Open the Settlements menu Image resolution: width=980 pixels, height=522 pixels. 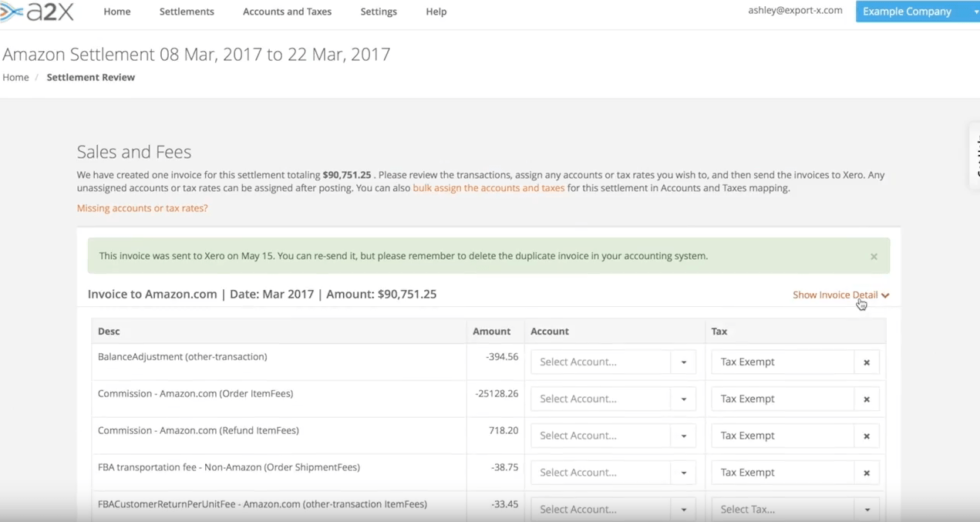pos(186,11)
